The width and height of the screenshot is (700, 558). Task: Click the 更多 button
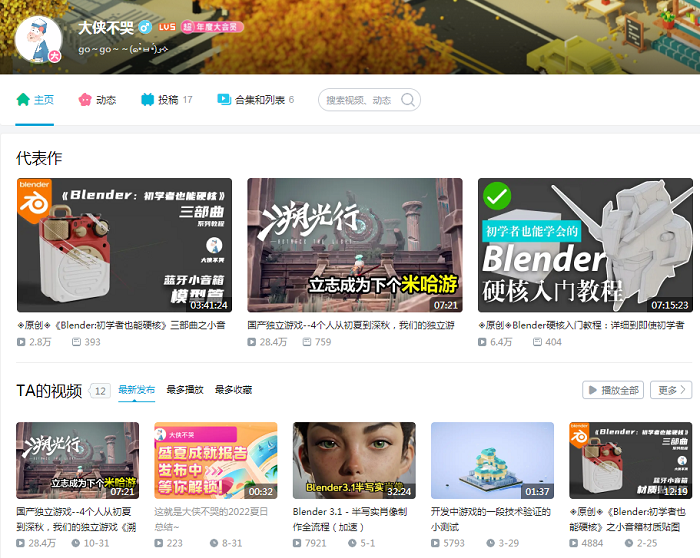point(671,390)
